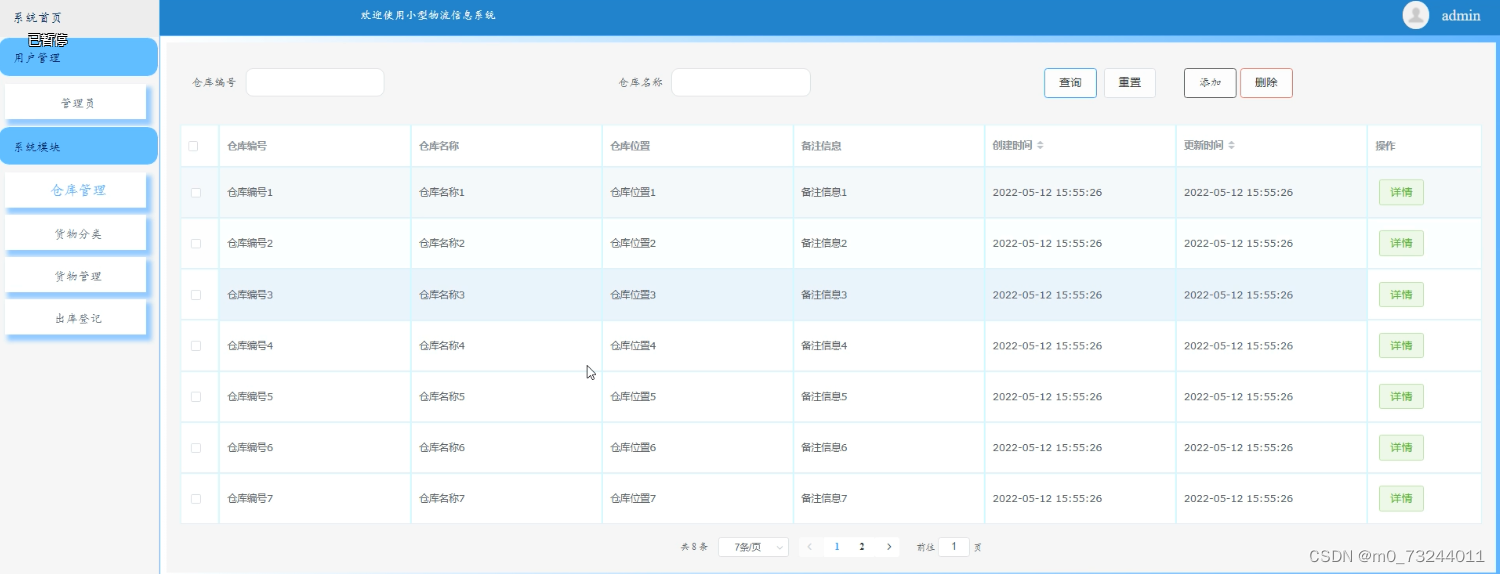This screenshot has width=1500, height=574.
Task: Sort table by 更新时间 sort arrows
Action: (1231, 146)
